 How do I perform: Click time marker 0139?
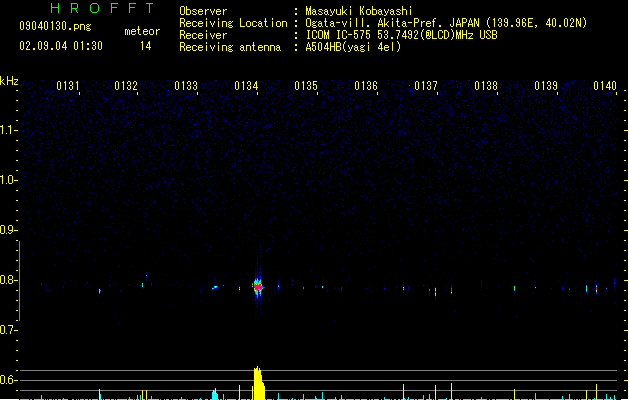(x=546, y=86)
